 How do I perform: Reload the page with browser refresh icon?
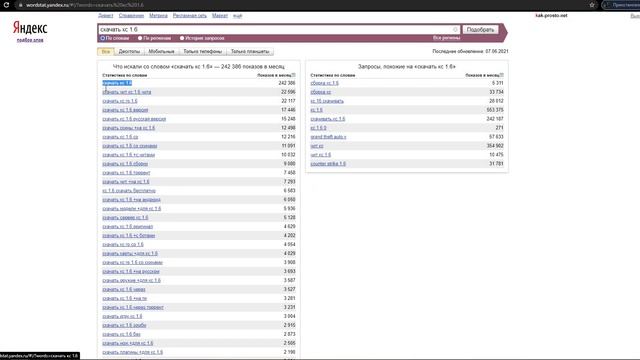click(x=6, y=5)
